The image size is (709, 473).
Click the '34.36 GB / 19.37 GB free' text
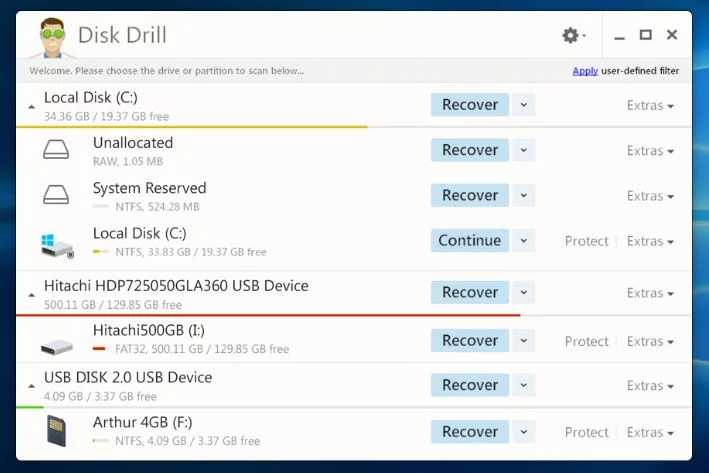106,117
